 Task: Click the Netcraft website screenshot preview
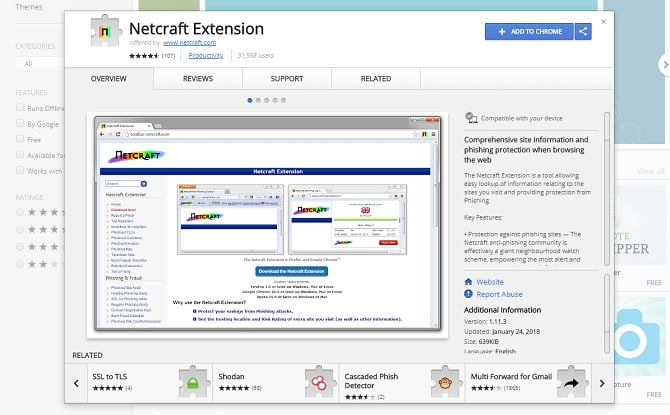[267, 224]
